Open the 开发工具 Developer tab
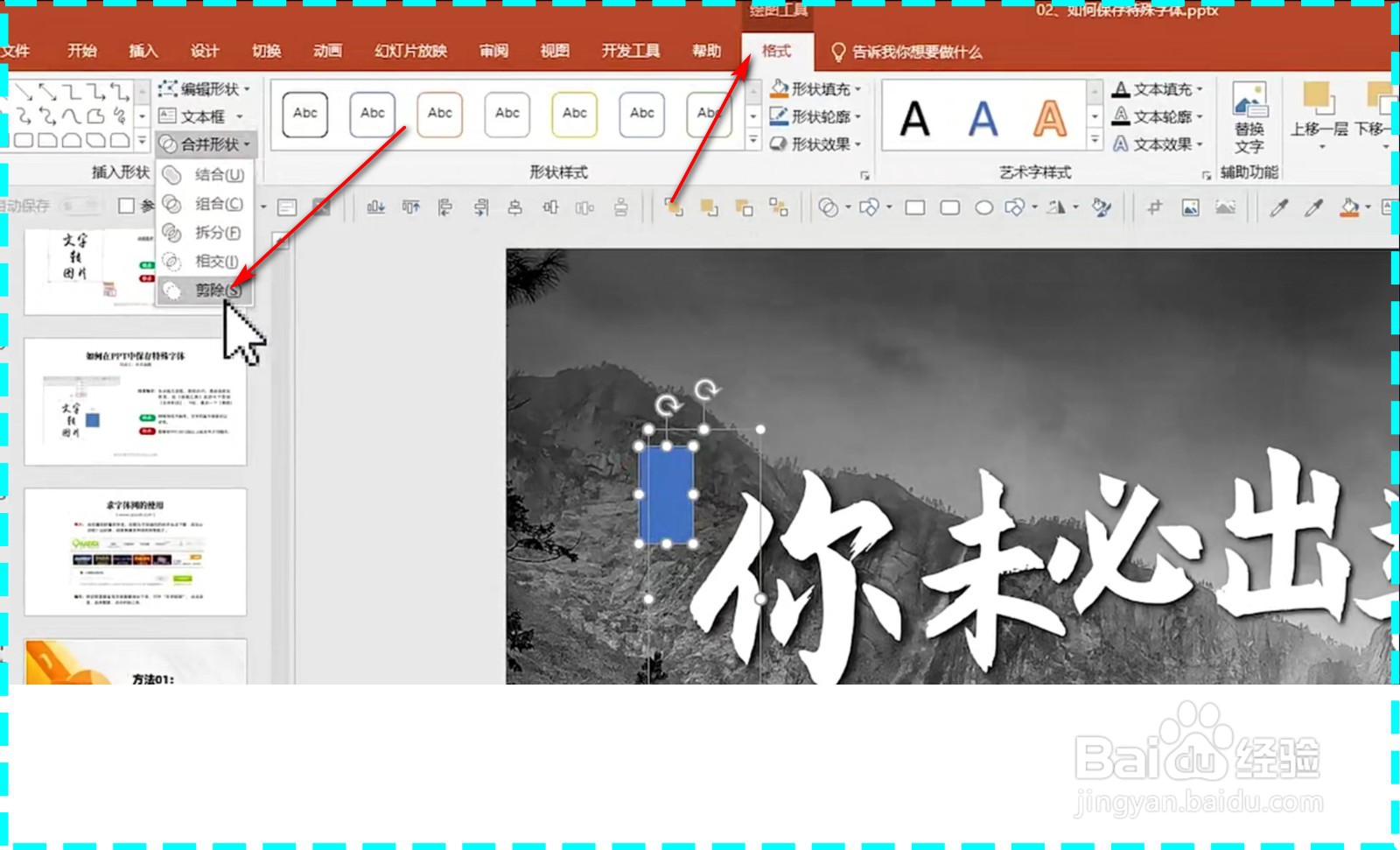Screen dimensions: 1400x850 point(630,51)
